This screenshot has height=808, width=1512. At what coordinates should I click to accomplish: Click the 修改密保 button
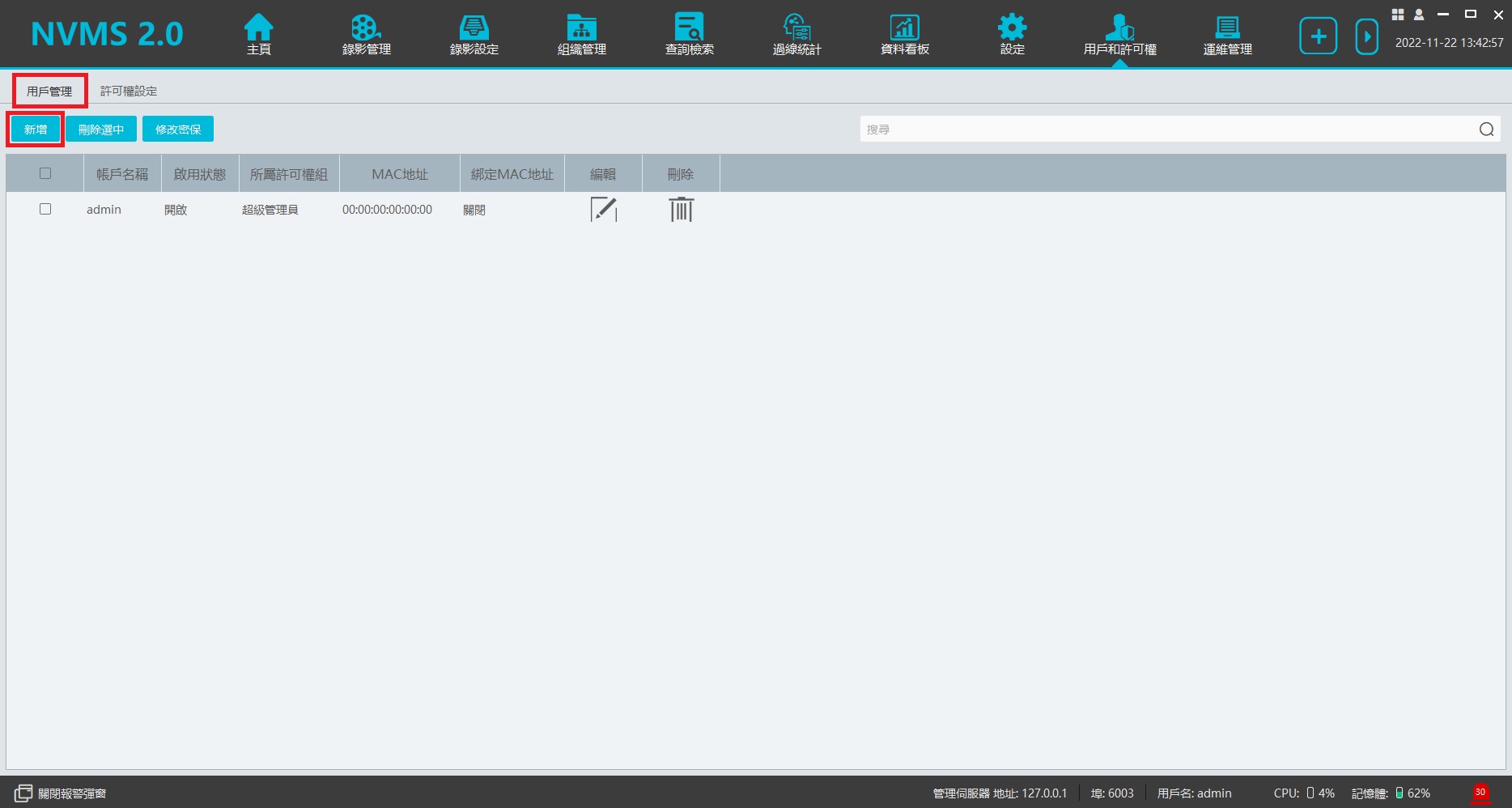click(178, 130)
